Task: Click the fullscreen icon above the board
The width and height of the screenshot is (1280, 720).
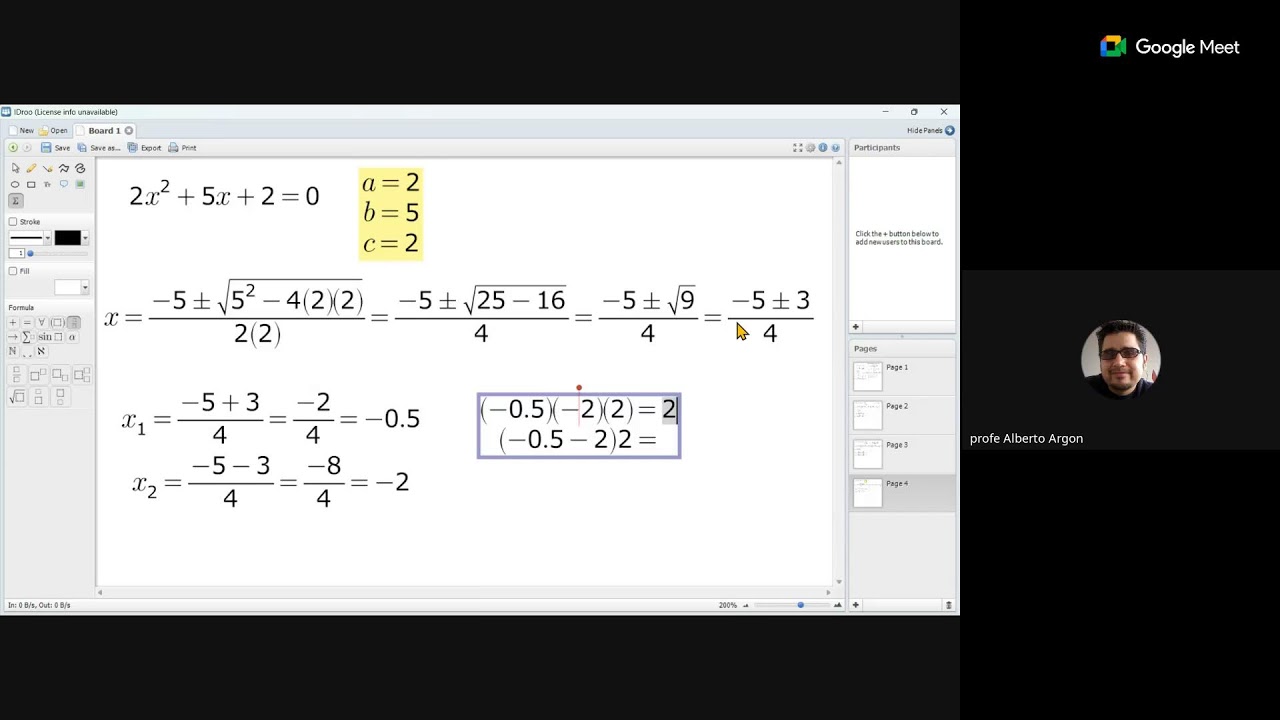Action: pyautogui.click(x=798, y=148)
